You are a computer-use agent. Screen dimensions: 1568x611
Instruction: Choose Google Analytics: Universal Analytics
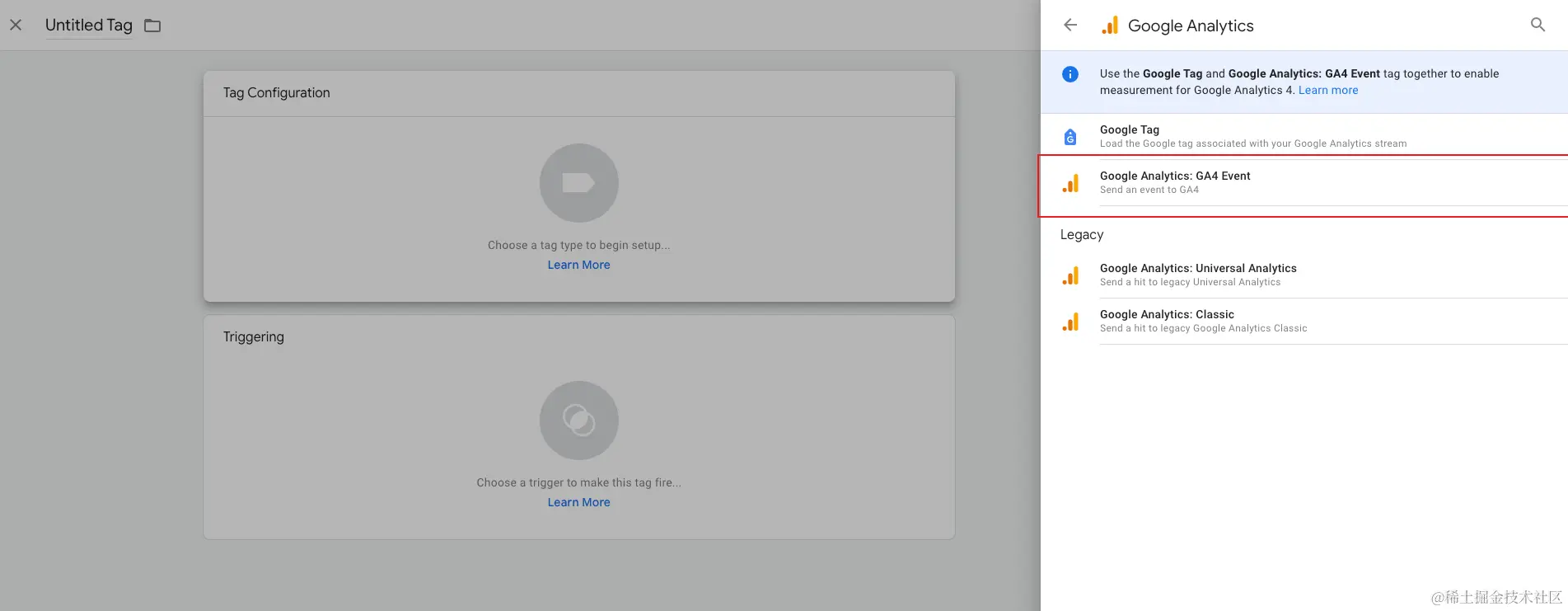pos(1304,275)
